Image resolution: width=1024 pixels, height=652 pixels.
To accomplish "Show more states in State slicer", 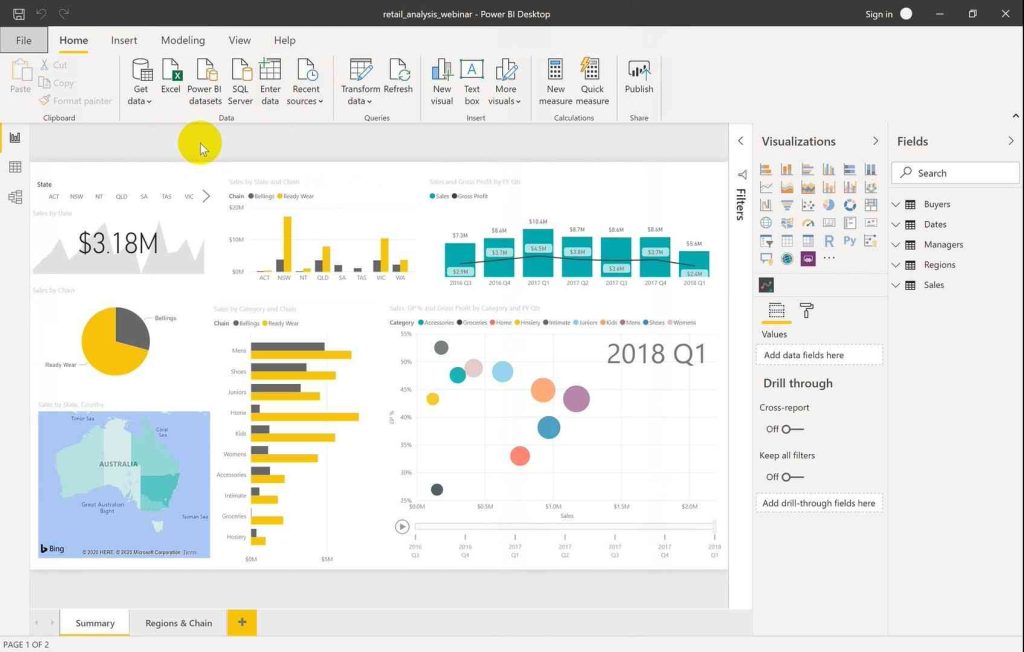I will [206, 196].
